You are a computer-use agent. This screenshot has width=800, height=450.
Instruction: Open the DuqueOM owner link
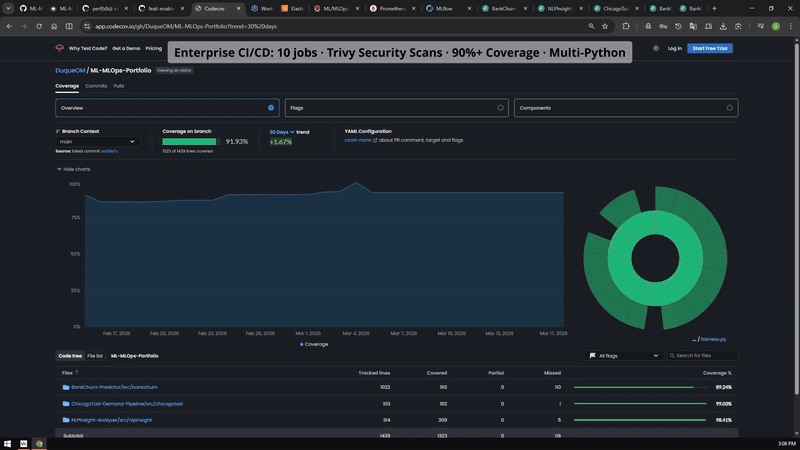point(70,70)
